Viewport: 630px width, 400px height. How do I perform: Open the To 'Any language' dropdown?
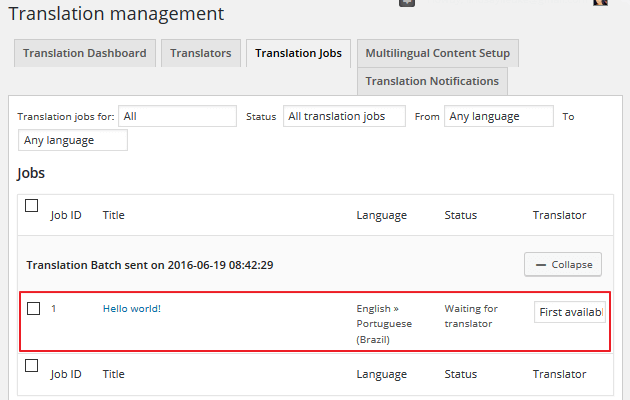point(73,140)
